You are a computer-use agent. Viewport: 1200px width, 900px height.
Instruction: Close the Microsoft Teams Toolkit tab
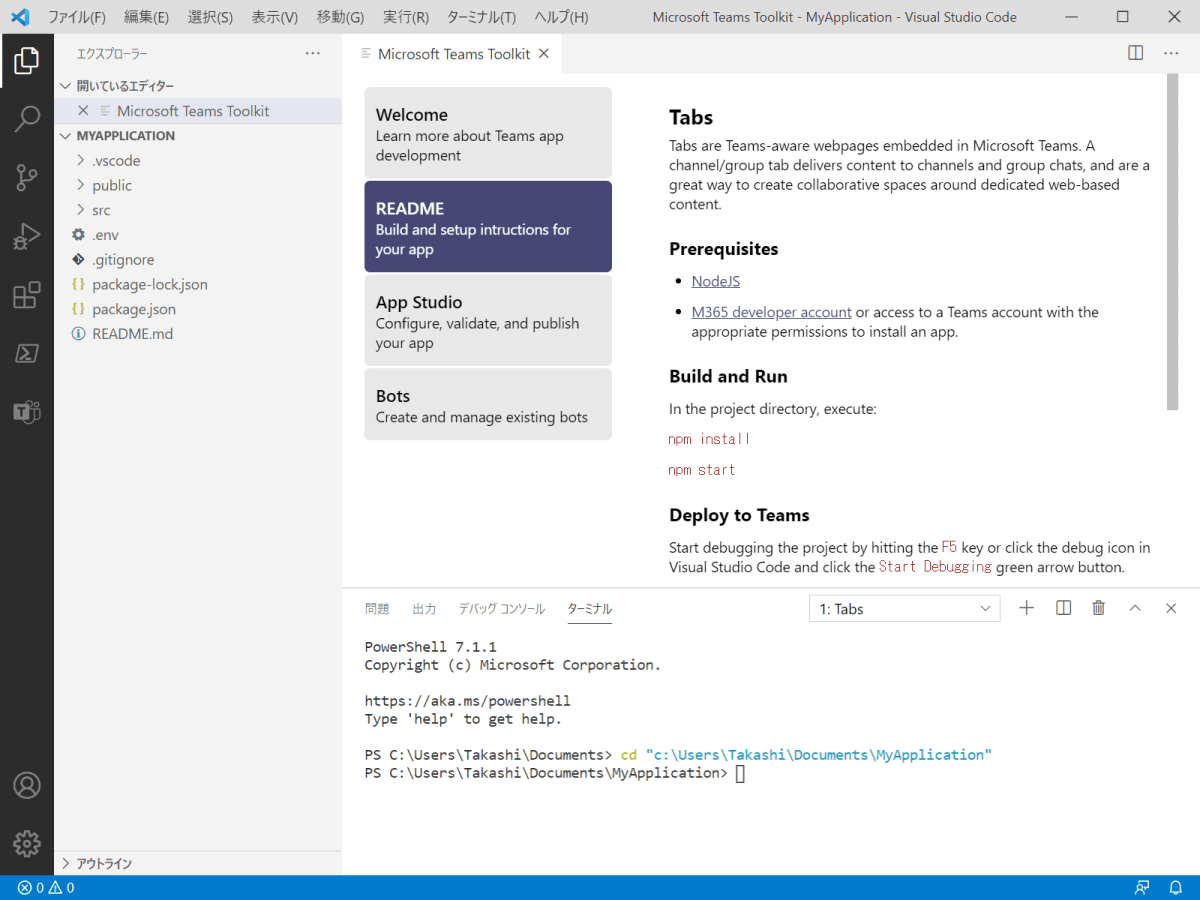click(x=544, y=54)
